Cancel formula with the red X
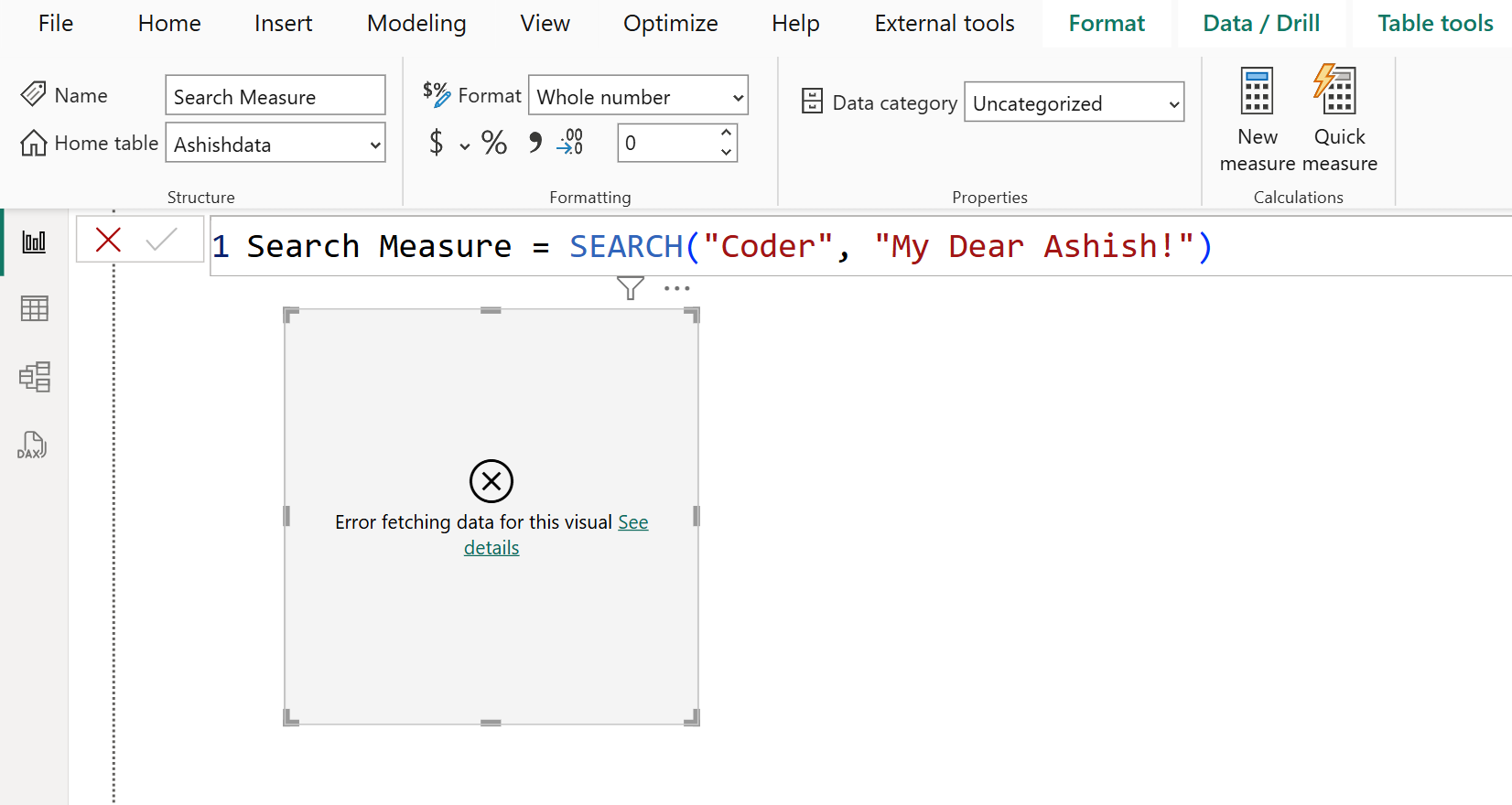Screen dimensions: 1512x805 coord(108,241)
